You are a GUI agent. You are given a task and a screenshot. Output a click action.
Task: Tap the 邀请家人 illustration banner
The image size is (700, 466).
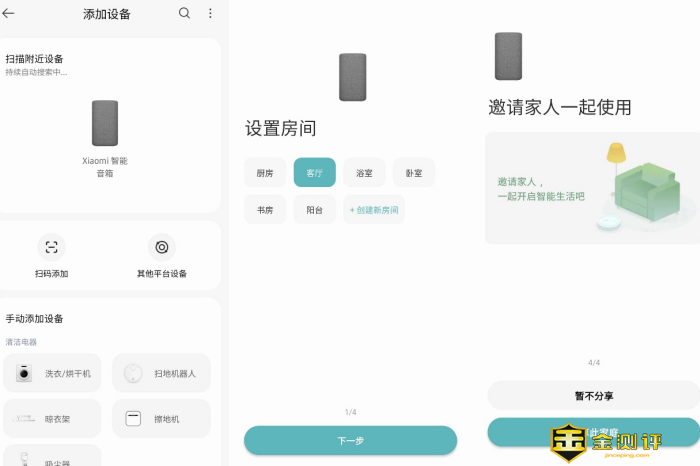click(592, 188)
